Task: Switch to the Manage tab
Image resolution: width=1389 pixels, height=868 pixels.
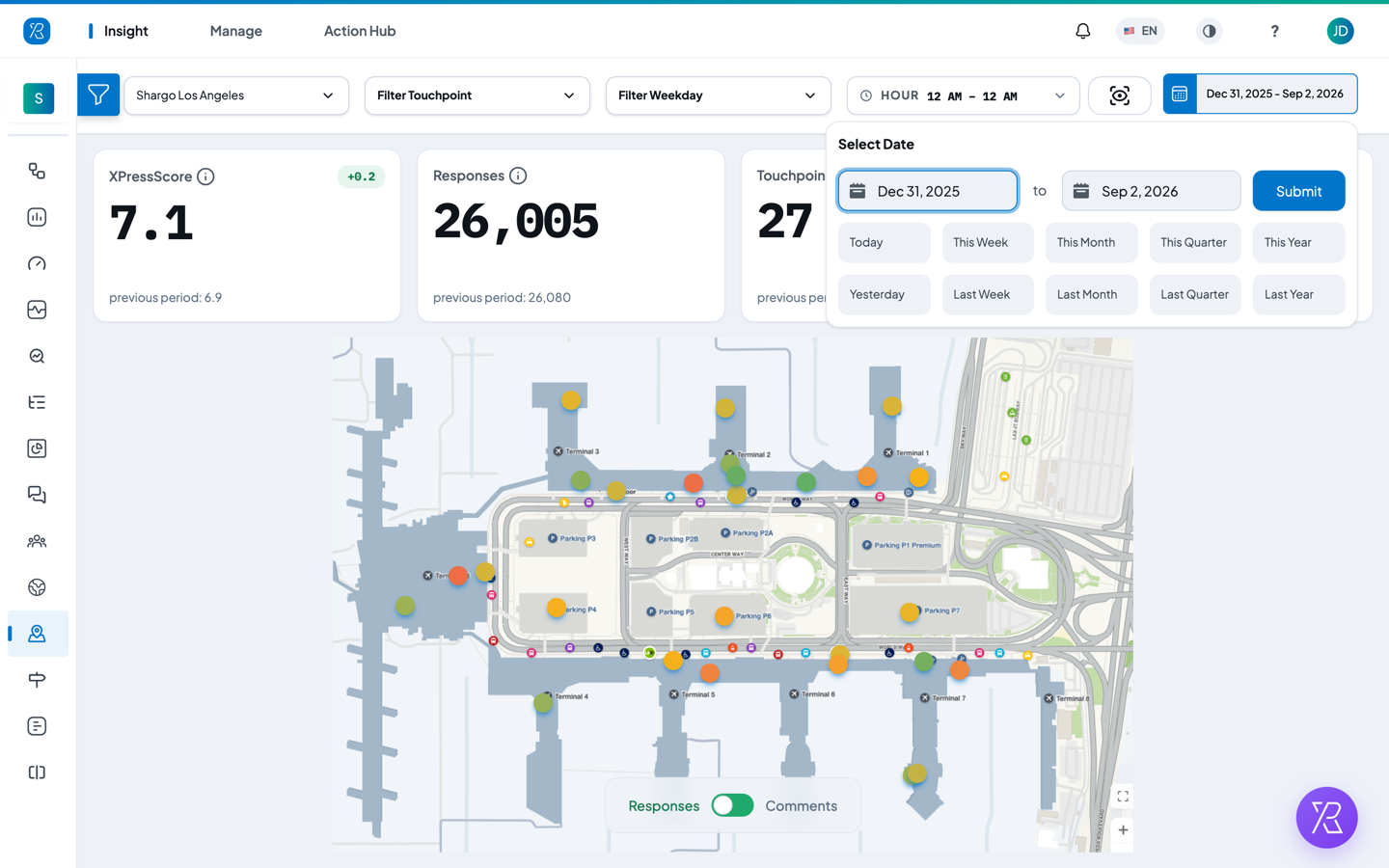Action: click(236, 31)
